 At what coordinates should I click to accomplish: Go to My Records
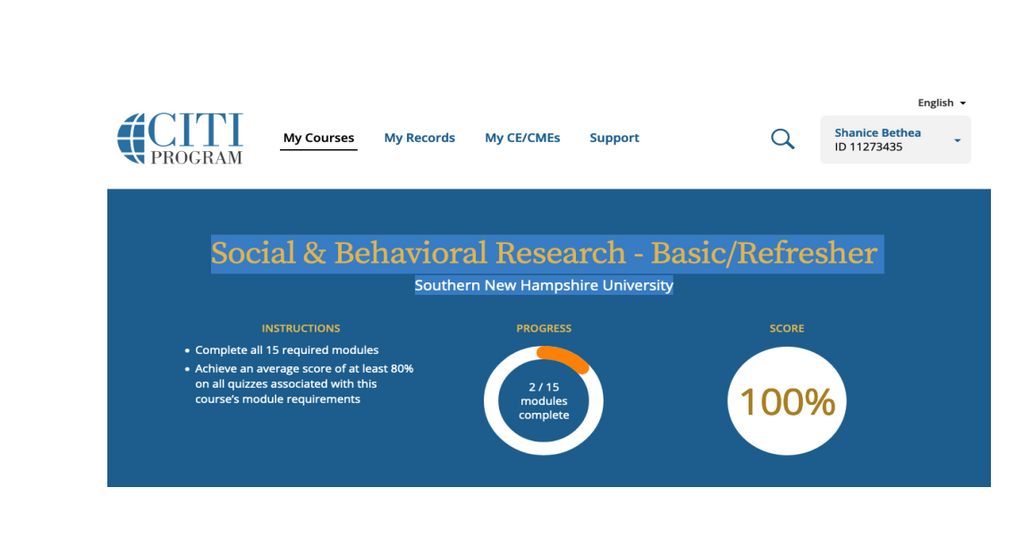pos(419,138)
